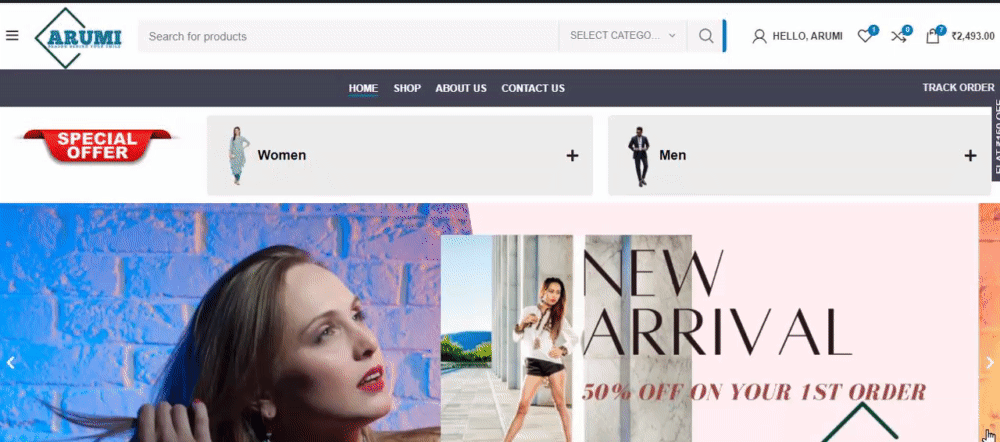Open the Shop menu item

(407, 88)
